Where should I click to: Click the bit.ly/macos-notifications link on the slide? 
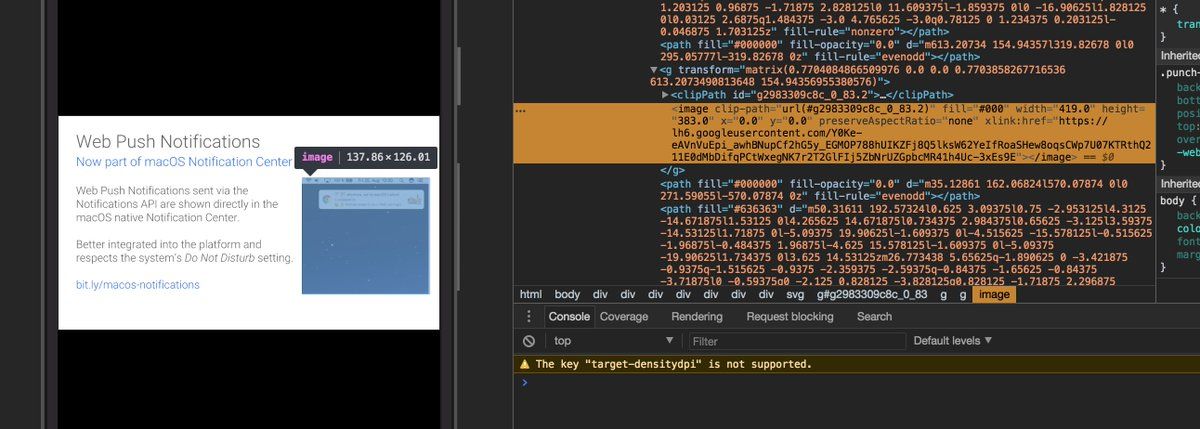tap(137, 285)
